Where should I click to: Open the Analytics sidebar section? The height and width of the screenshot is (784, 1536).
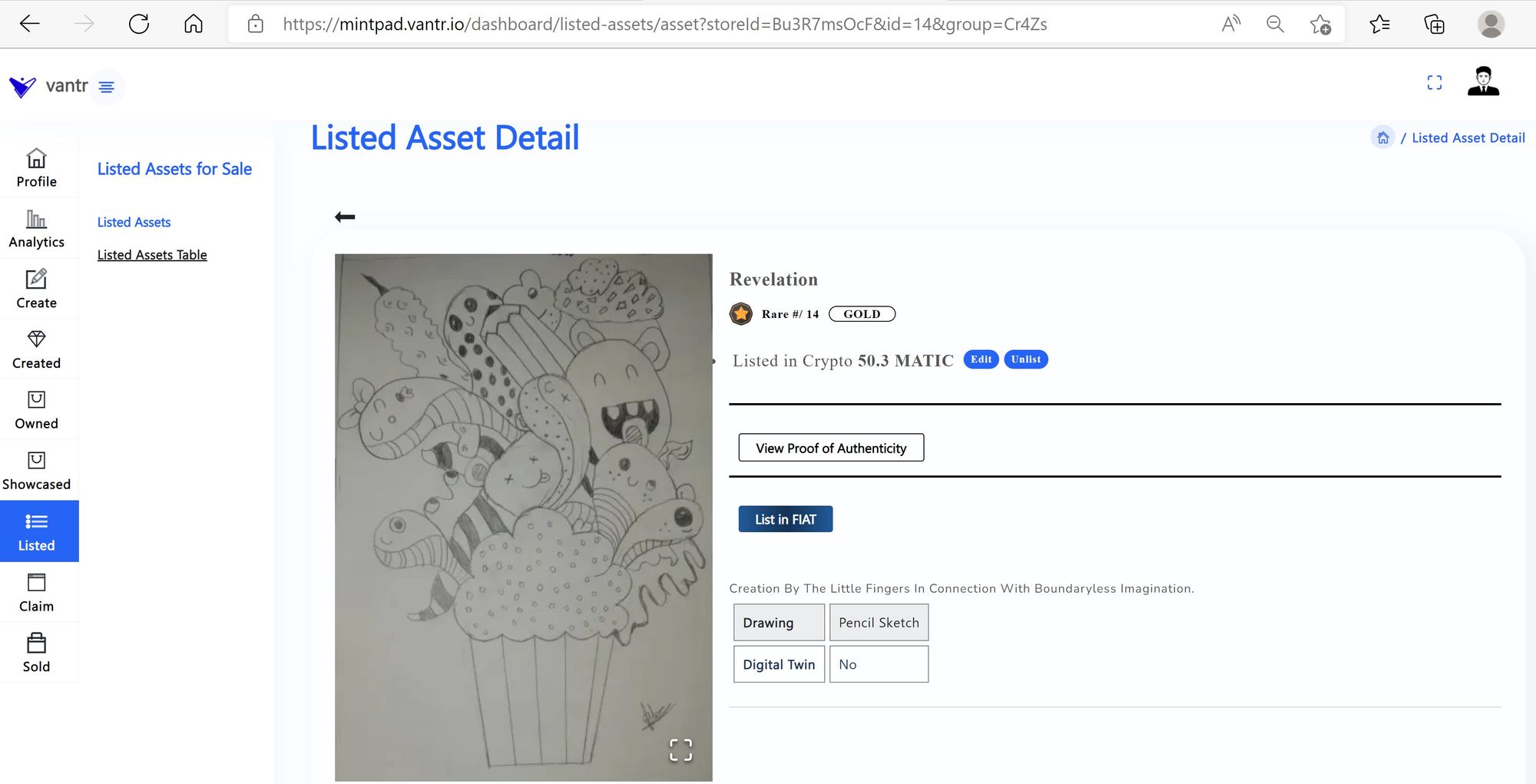click(x=37, y=229)
